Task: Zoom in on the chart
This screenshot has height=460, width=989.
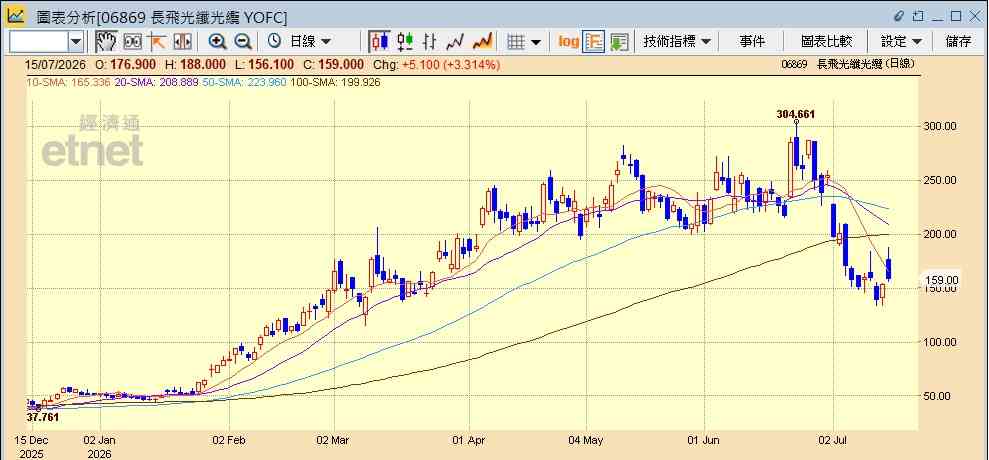Action: click(x=218, y=42)
